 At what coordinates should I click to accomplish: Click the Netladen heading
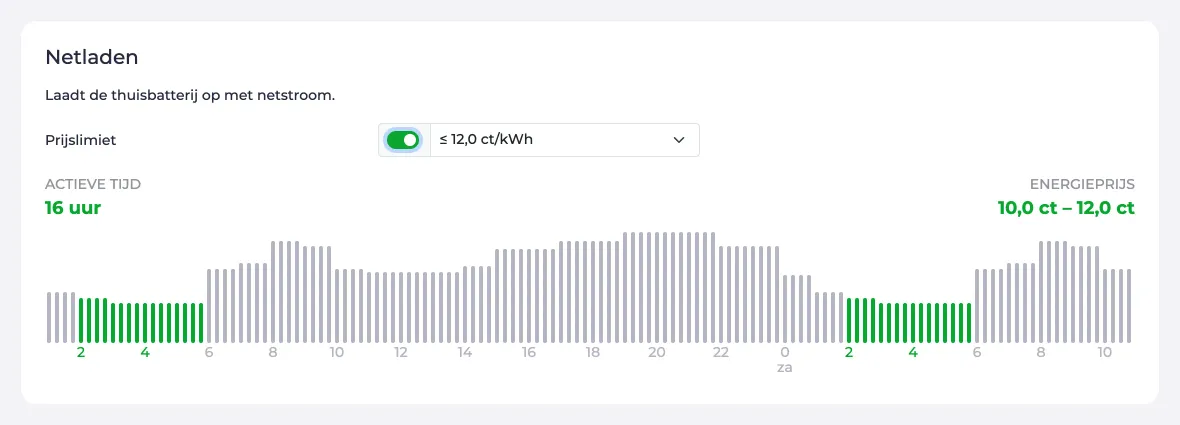92,56
